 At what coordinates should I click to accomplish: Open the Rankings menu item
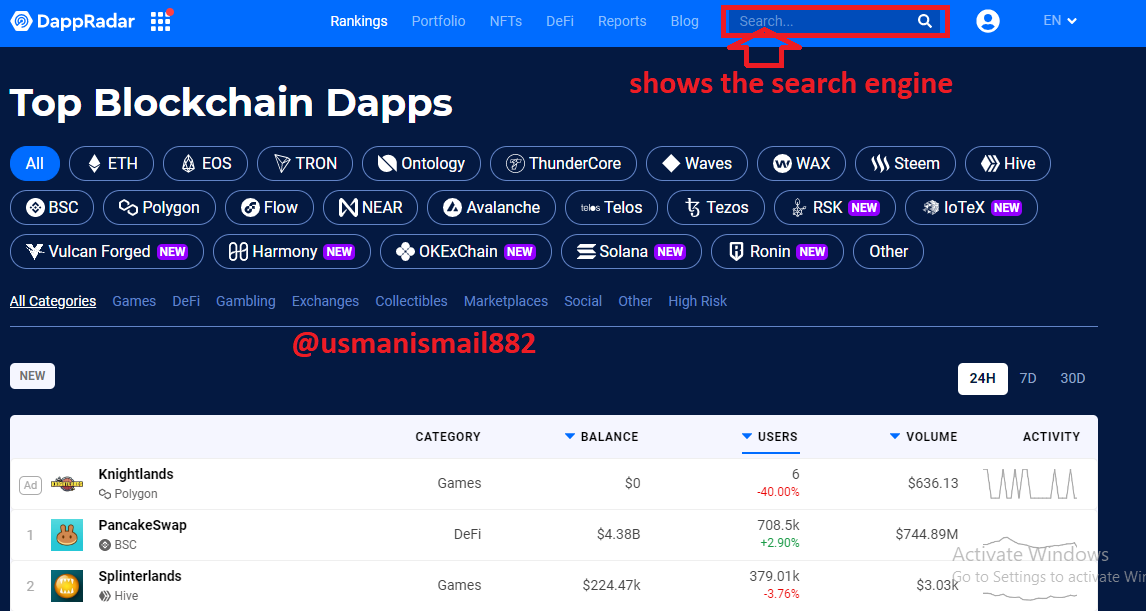[x=359, y=21]
